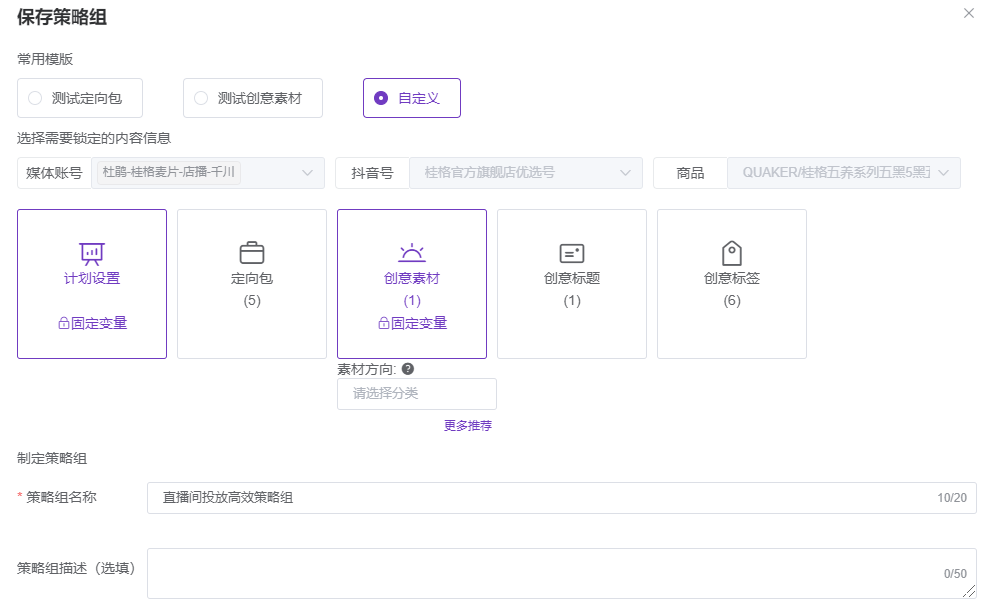Click lock icon under 计划设置
Viewport: 996px width, 606px height.
[64, 323]
